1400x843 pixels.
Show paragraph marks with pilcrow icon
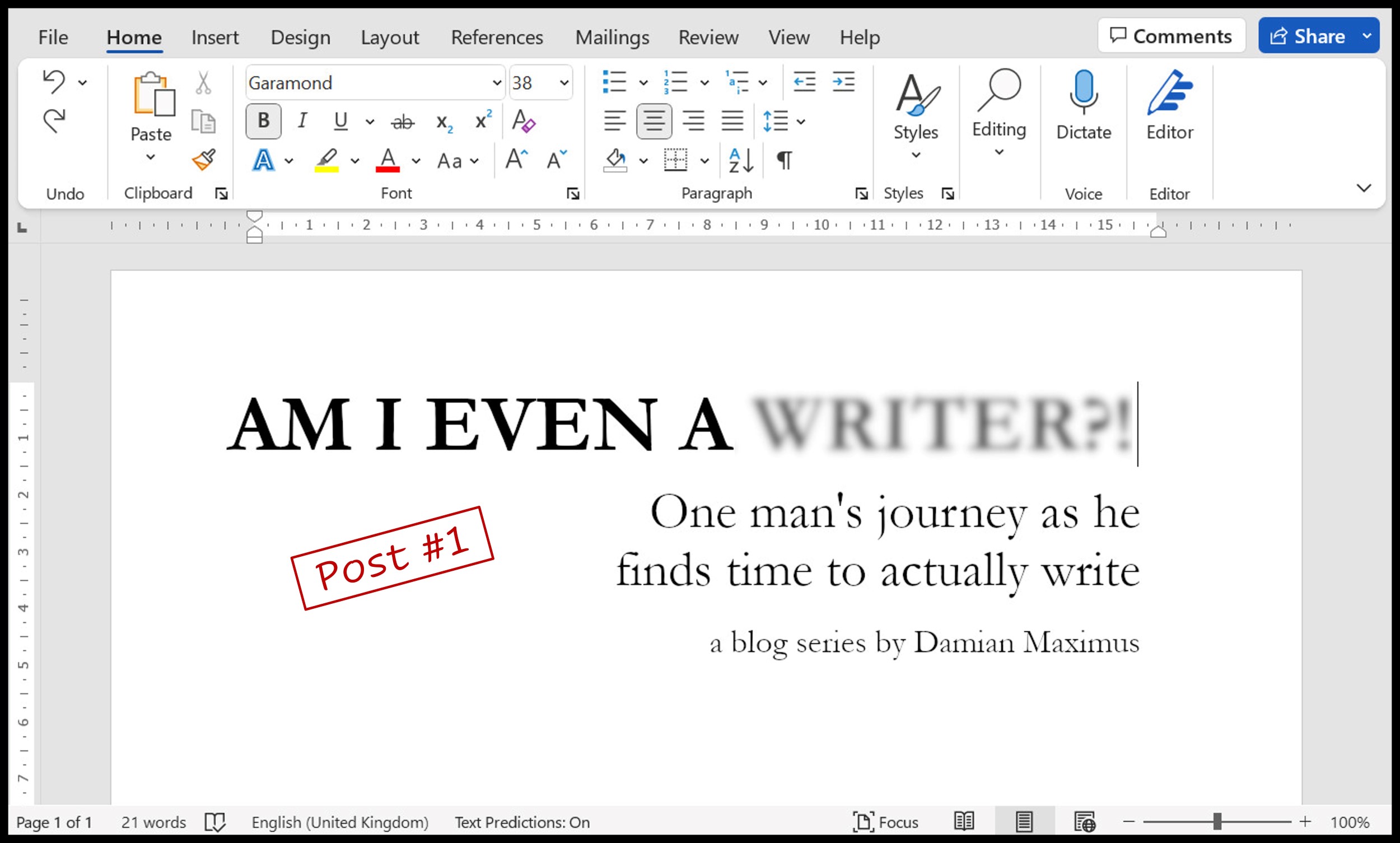(x=785, y=160)
